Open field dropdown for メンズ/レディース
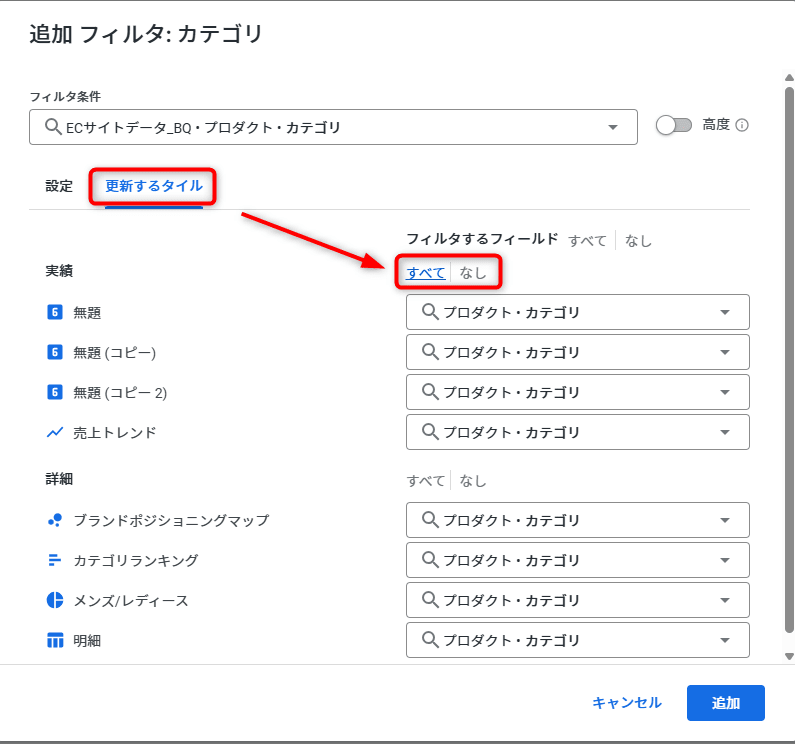 (577, 600)
